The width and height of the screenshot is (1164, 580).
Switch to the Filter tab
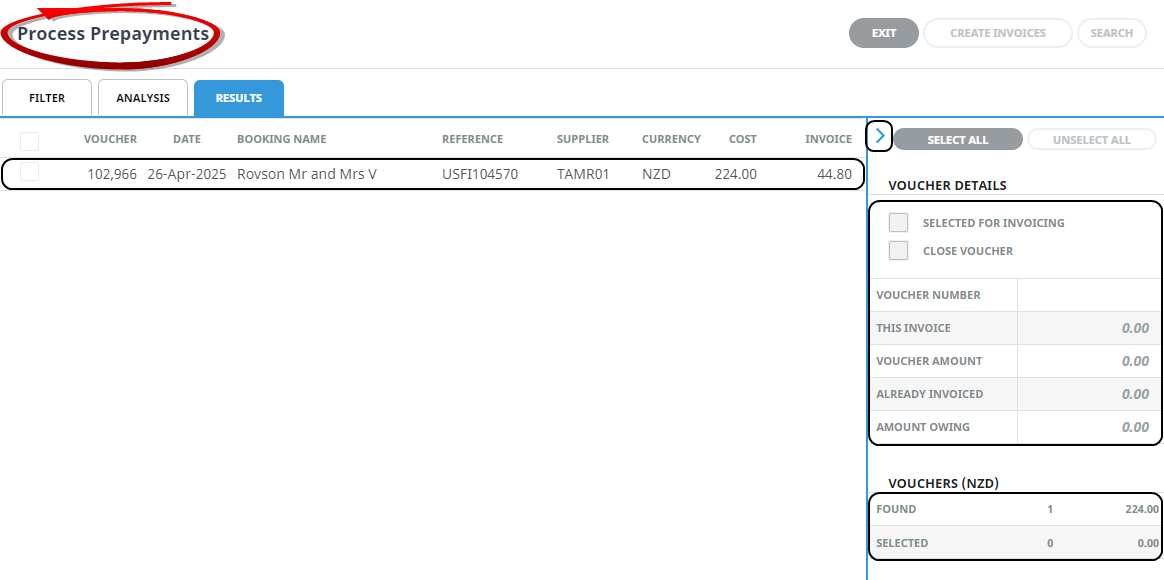[x=47, y=98]
